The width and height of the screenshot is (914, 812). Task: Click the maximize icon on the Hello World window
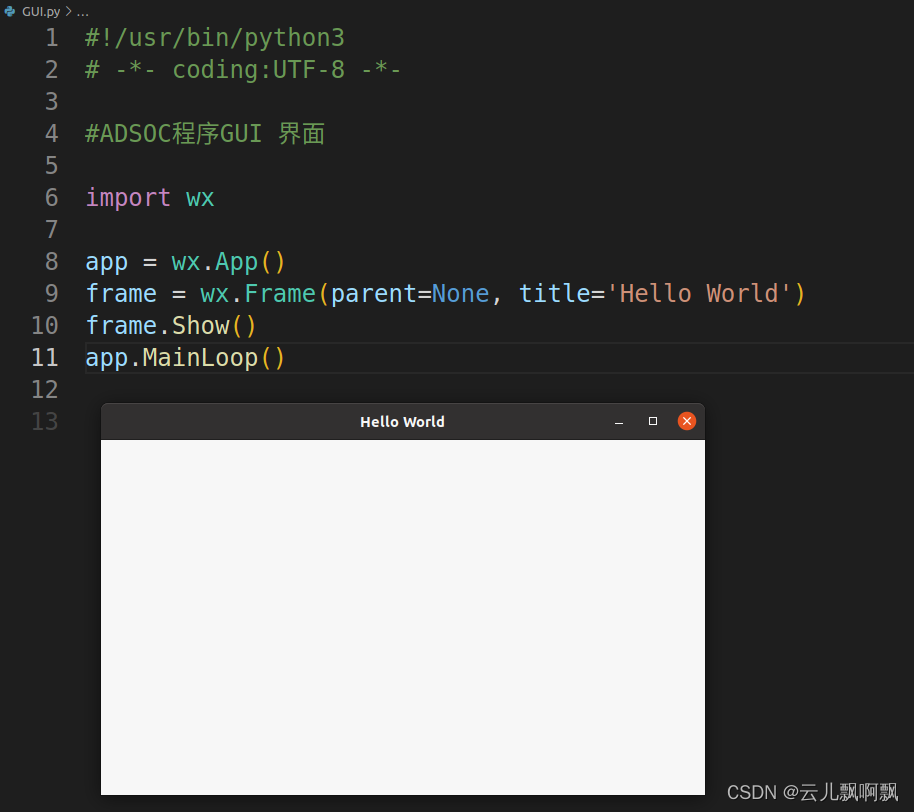pos(652,421)
